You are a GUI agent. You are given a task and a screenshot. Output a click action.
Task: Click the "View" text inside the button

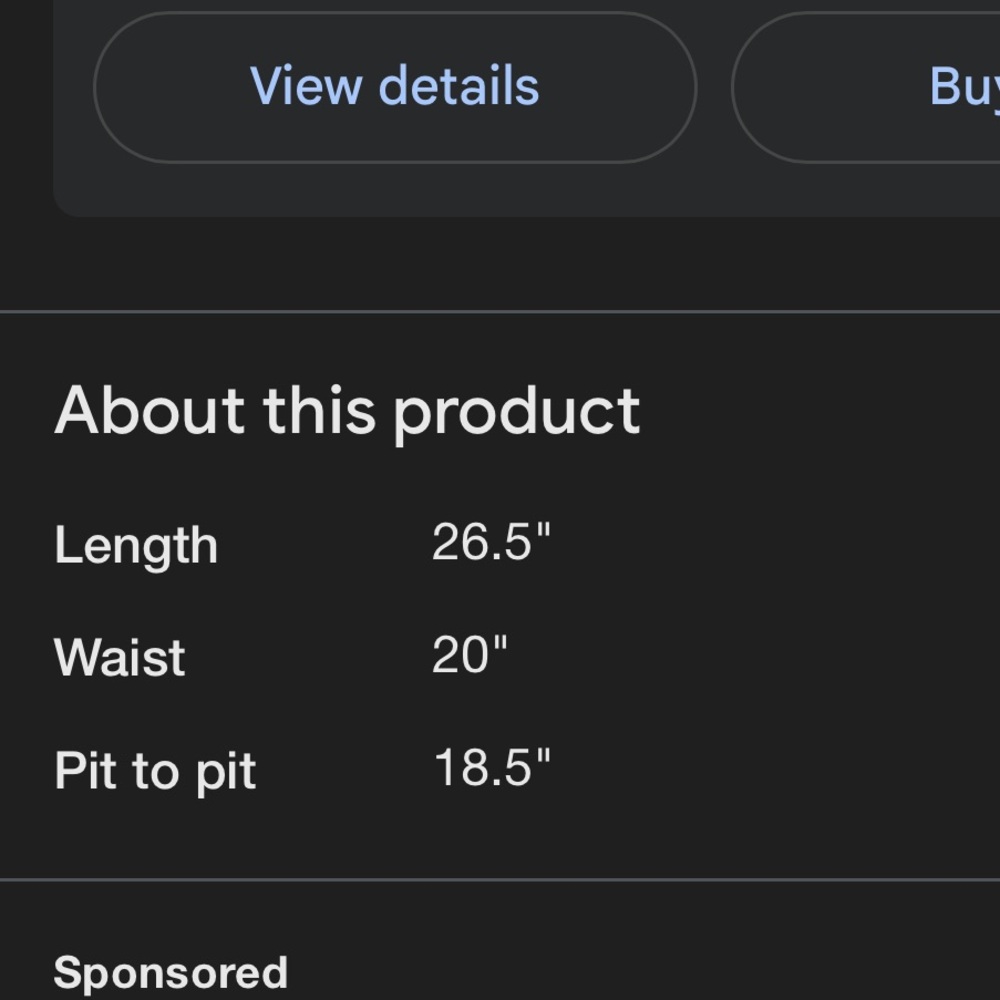pos(306,85)
